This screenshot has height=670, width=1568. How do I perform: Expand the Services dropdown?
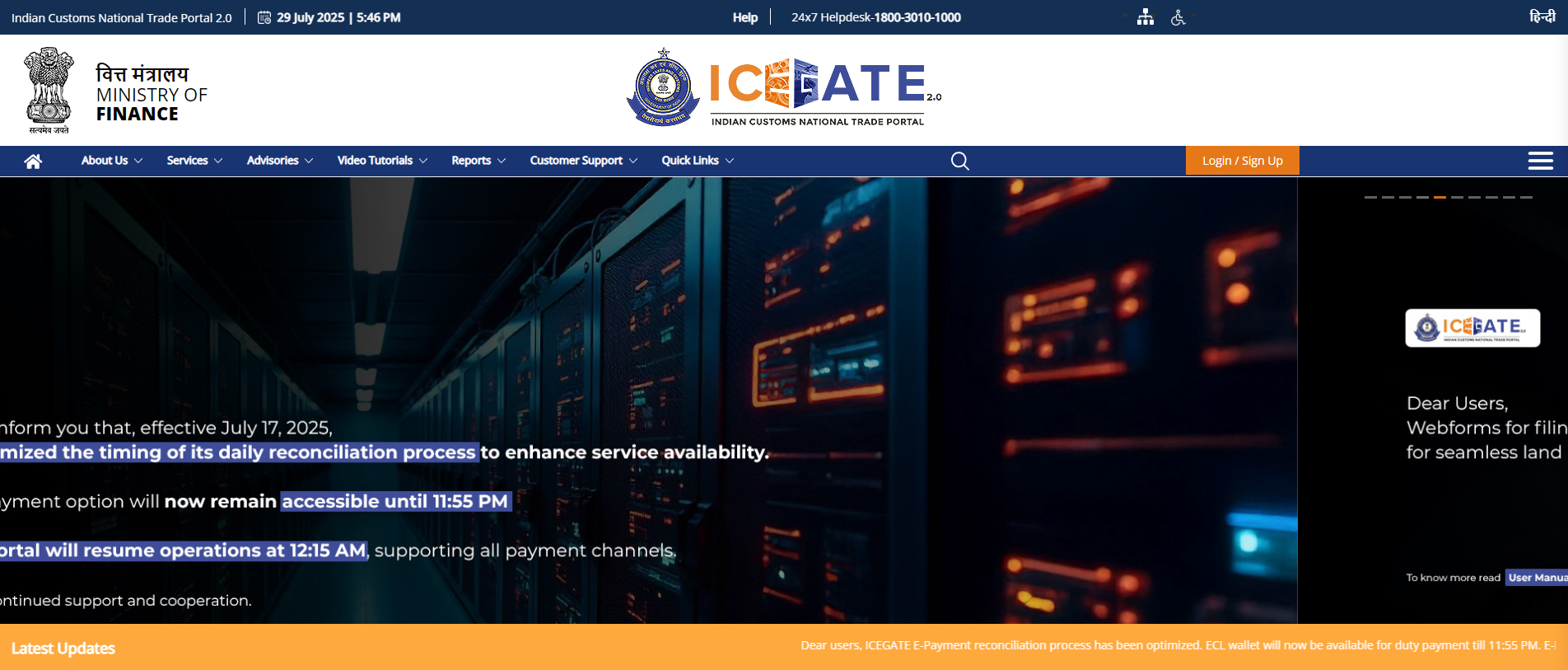coord(194,161)
